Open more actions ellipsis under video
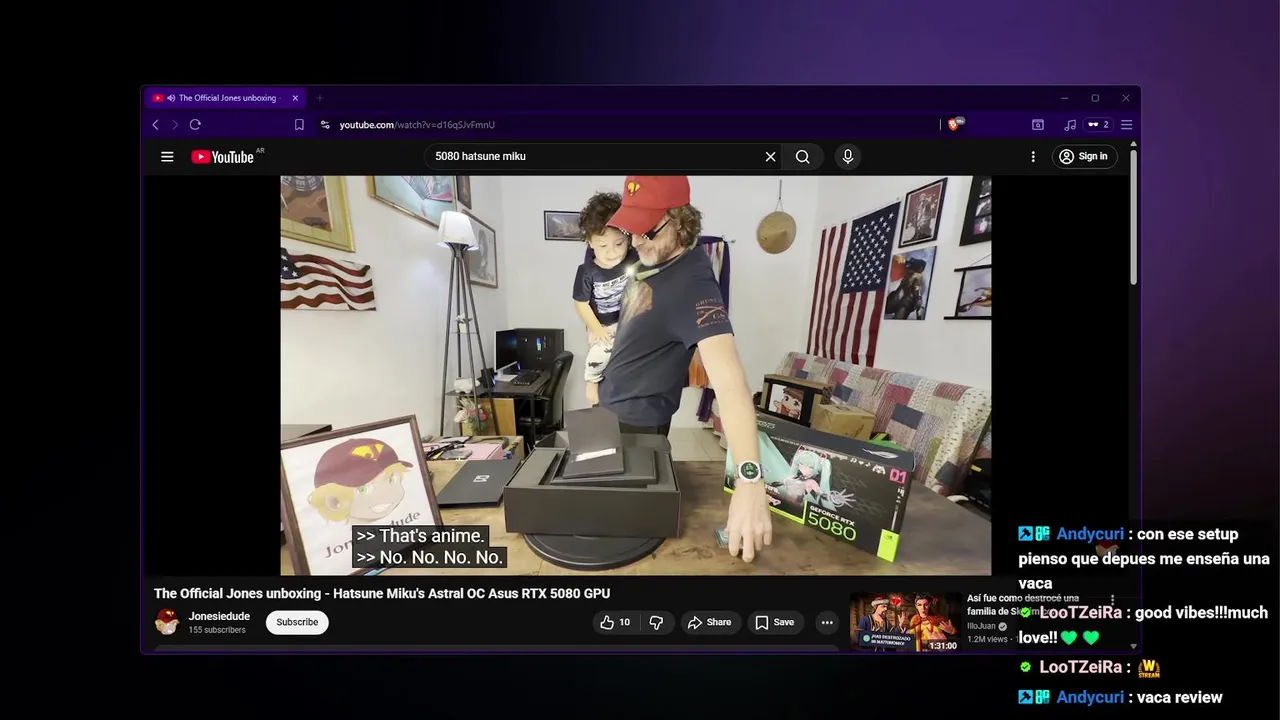Image resolution: width=1280 pixels, height=720 pixels. click(827, 622)
